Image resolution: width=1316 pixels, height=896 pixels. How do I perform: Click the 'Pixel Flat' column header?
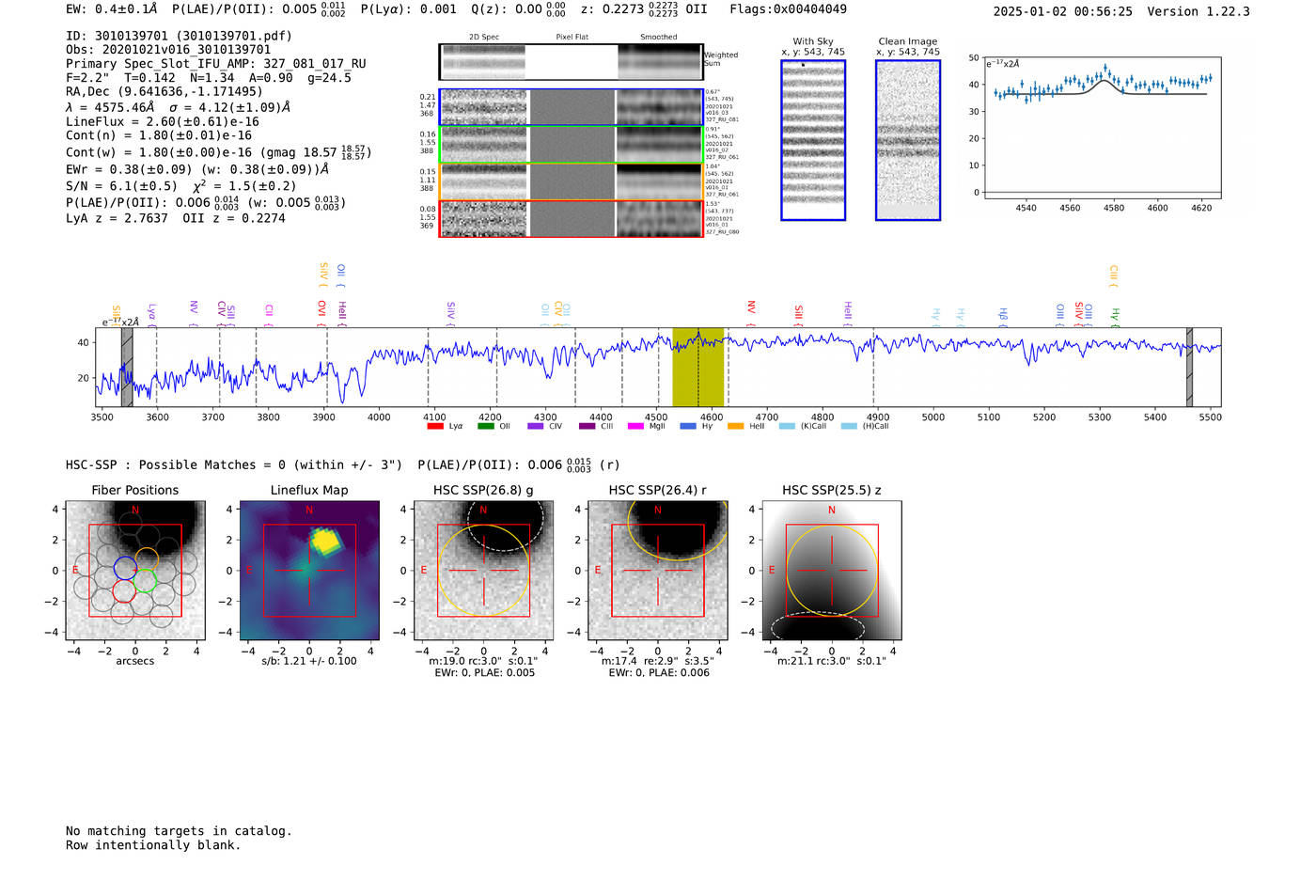[x=572, y=37]
